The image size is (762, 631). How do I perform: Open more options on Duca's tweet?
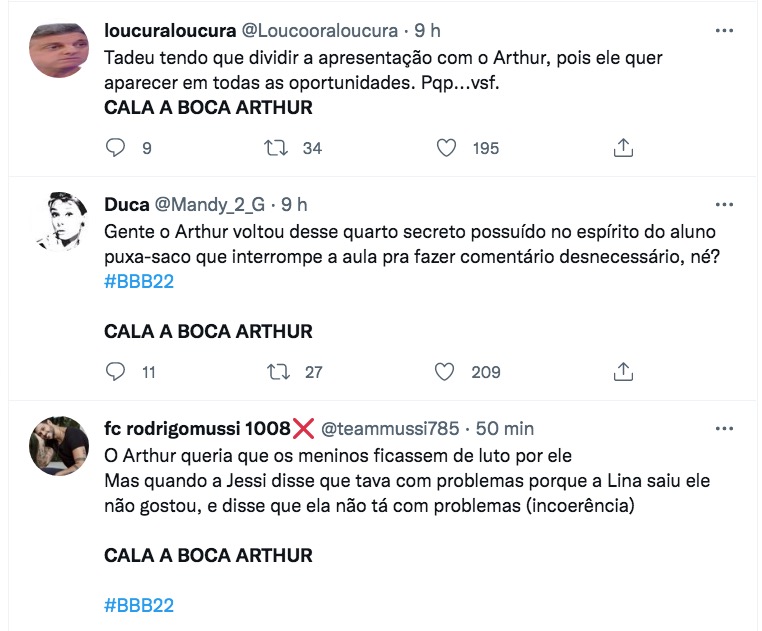point(725,204)
